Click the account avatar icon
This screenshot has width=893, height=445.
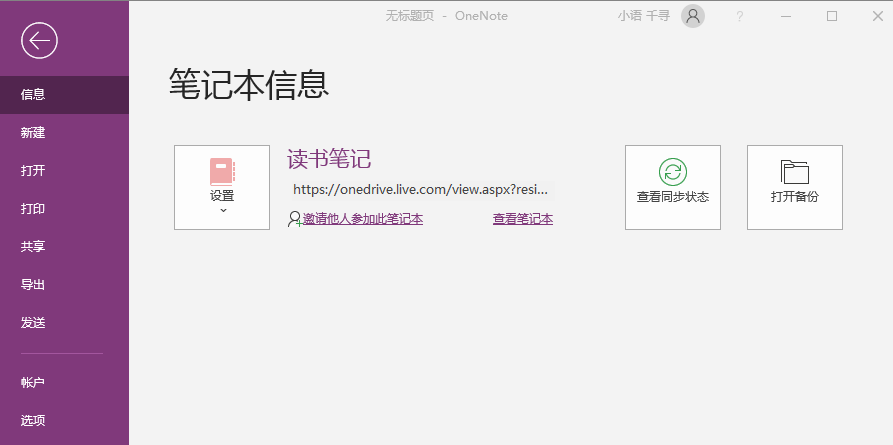click(693, 17)
